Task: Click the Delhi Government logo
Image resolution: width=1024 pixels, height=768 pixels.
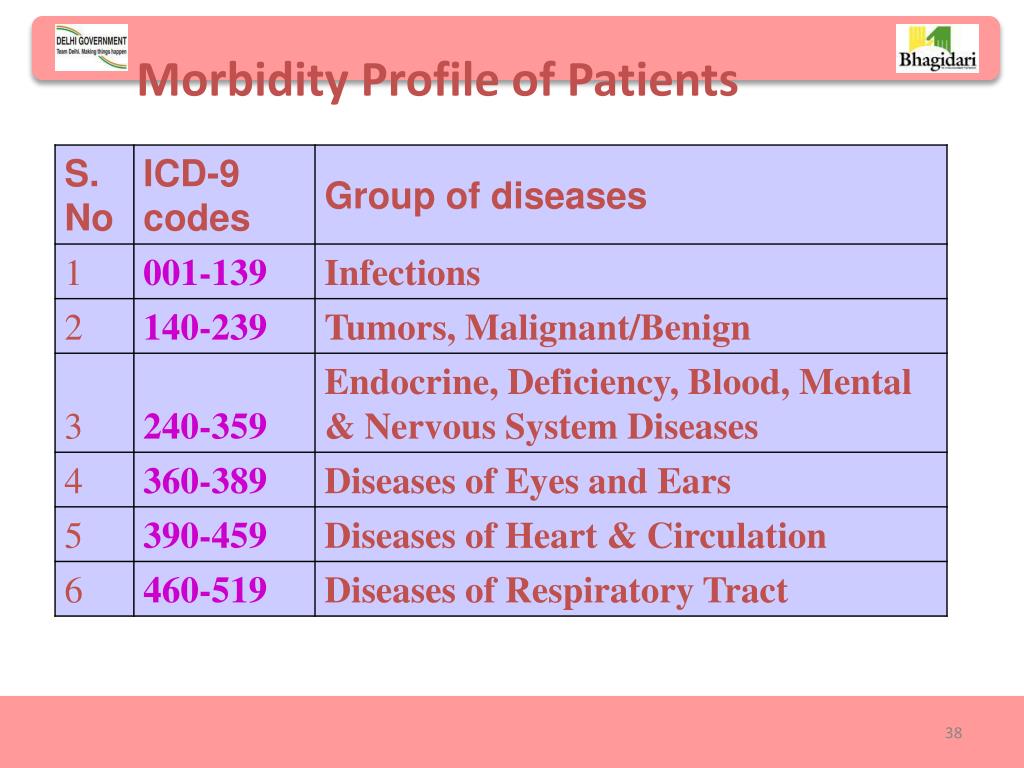Action: click(x=91, y=47)
